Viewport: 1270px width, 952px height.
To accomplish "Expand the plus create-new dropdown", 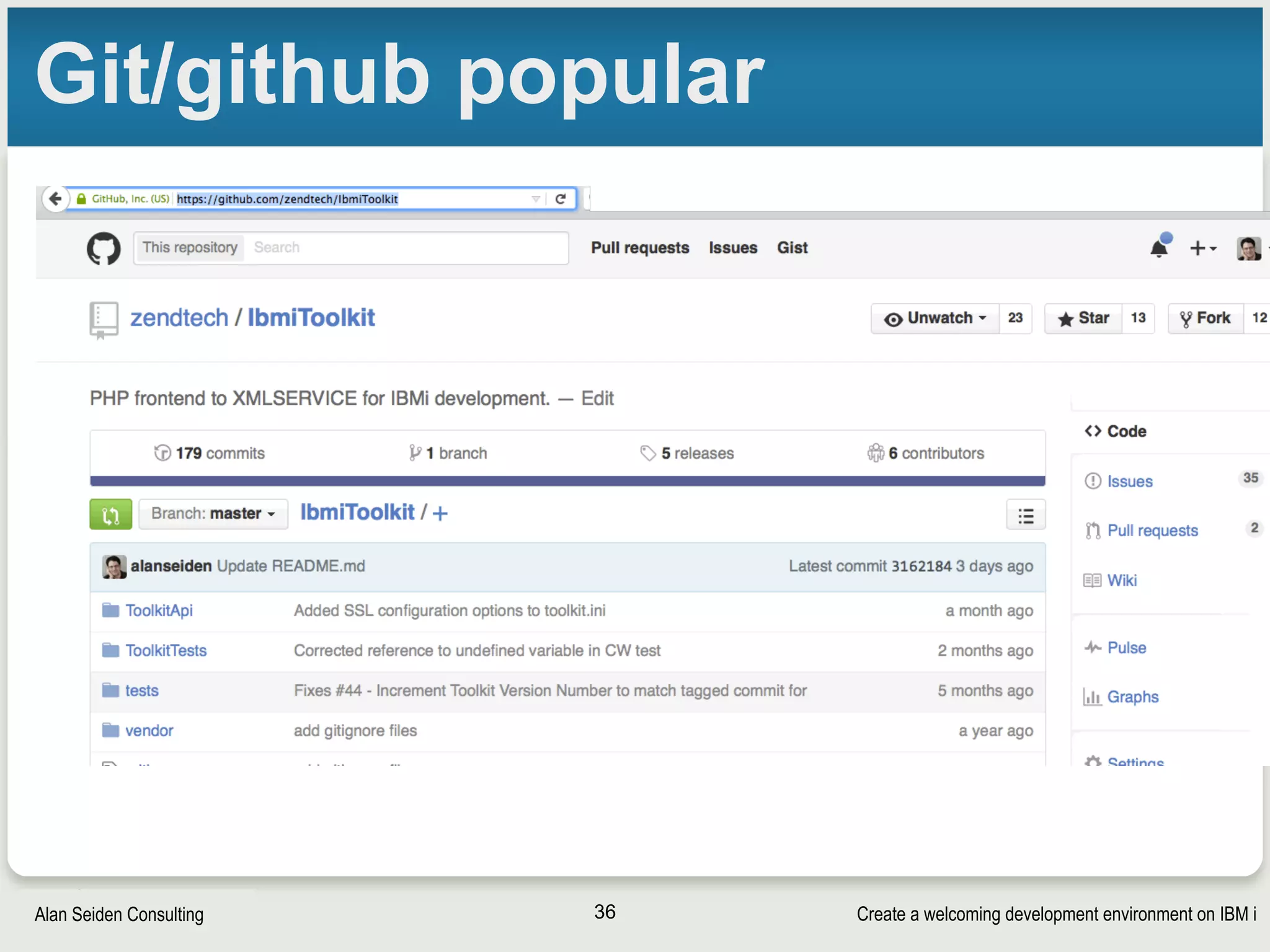I will (1203, 249).
